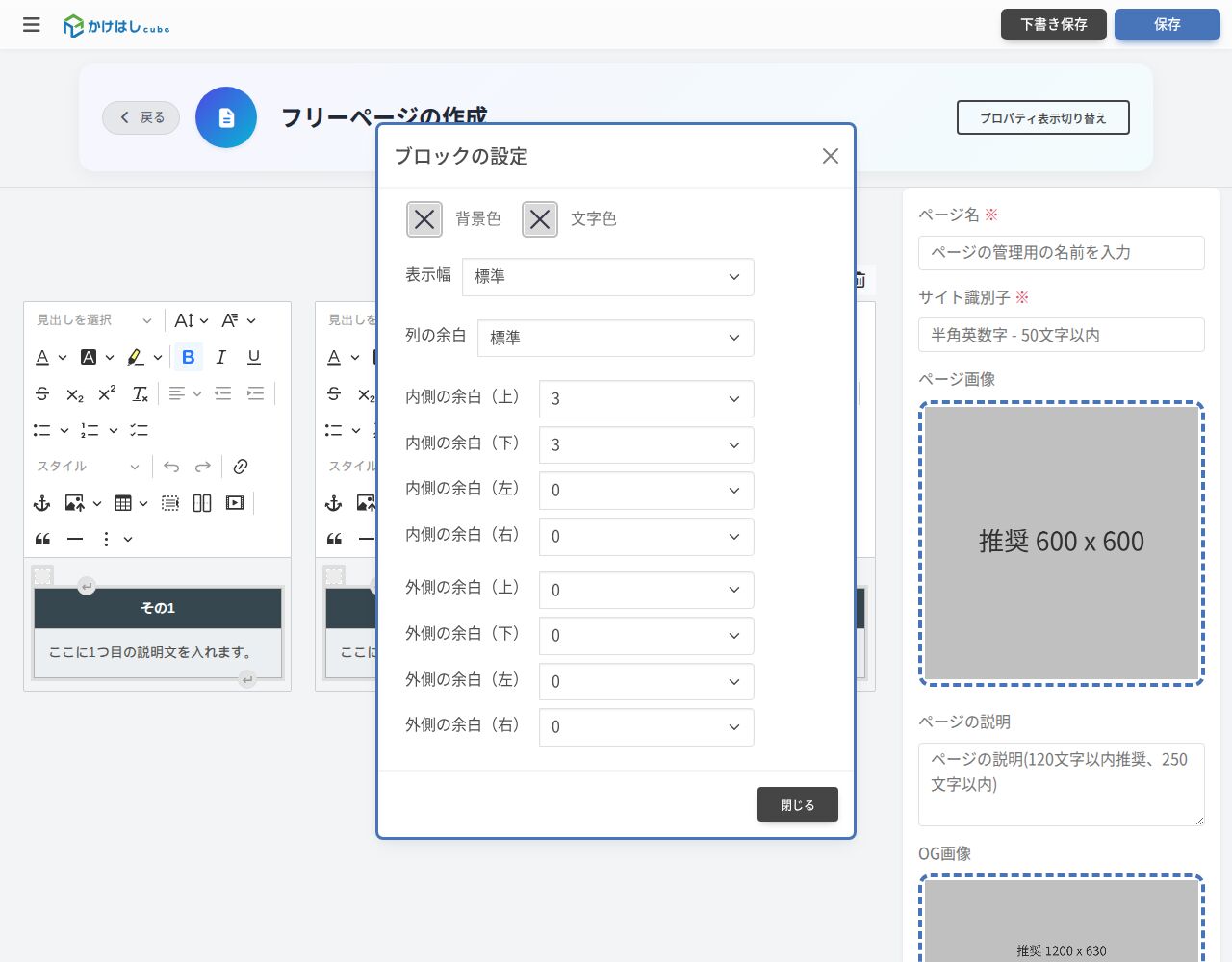Click the to-do list icon in first editor

[139, 430]
